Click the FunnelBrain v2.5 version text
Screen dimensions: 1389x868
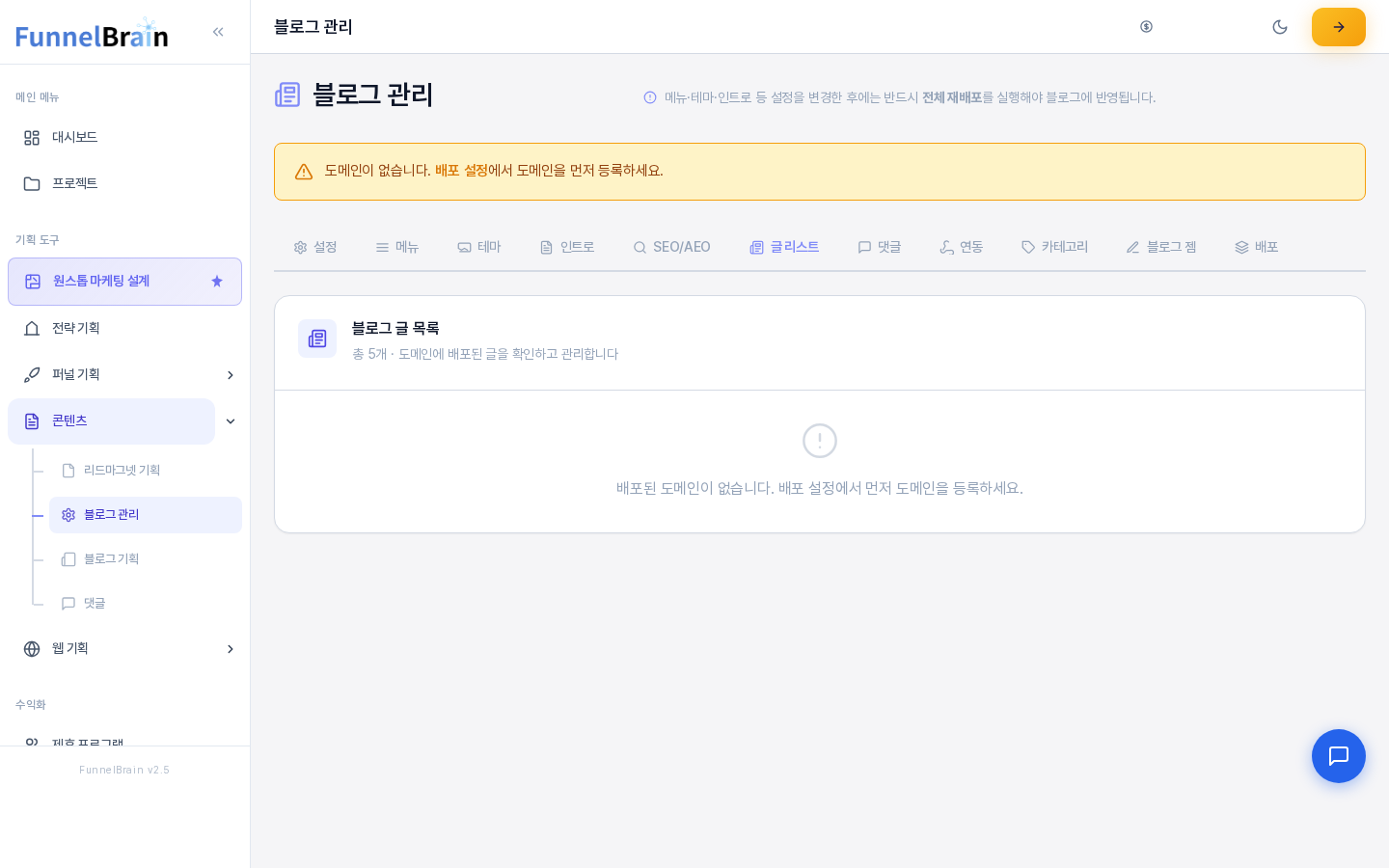pos(124,770)
